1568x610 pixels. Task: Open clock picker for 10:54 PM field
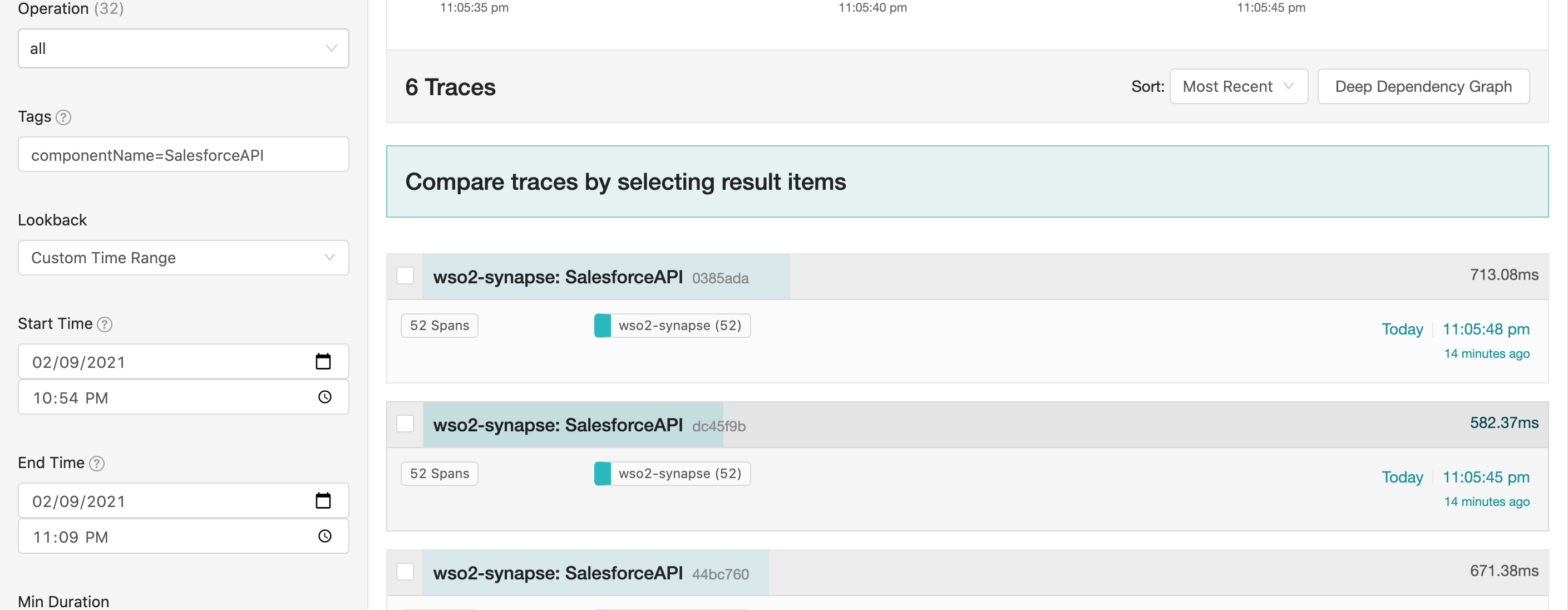[x=324, y=397]
